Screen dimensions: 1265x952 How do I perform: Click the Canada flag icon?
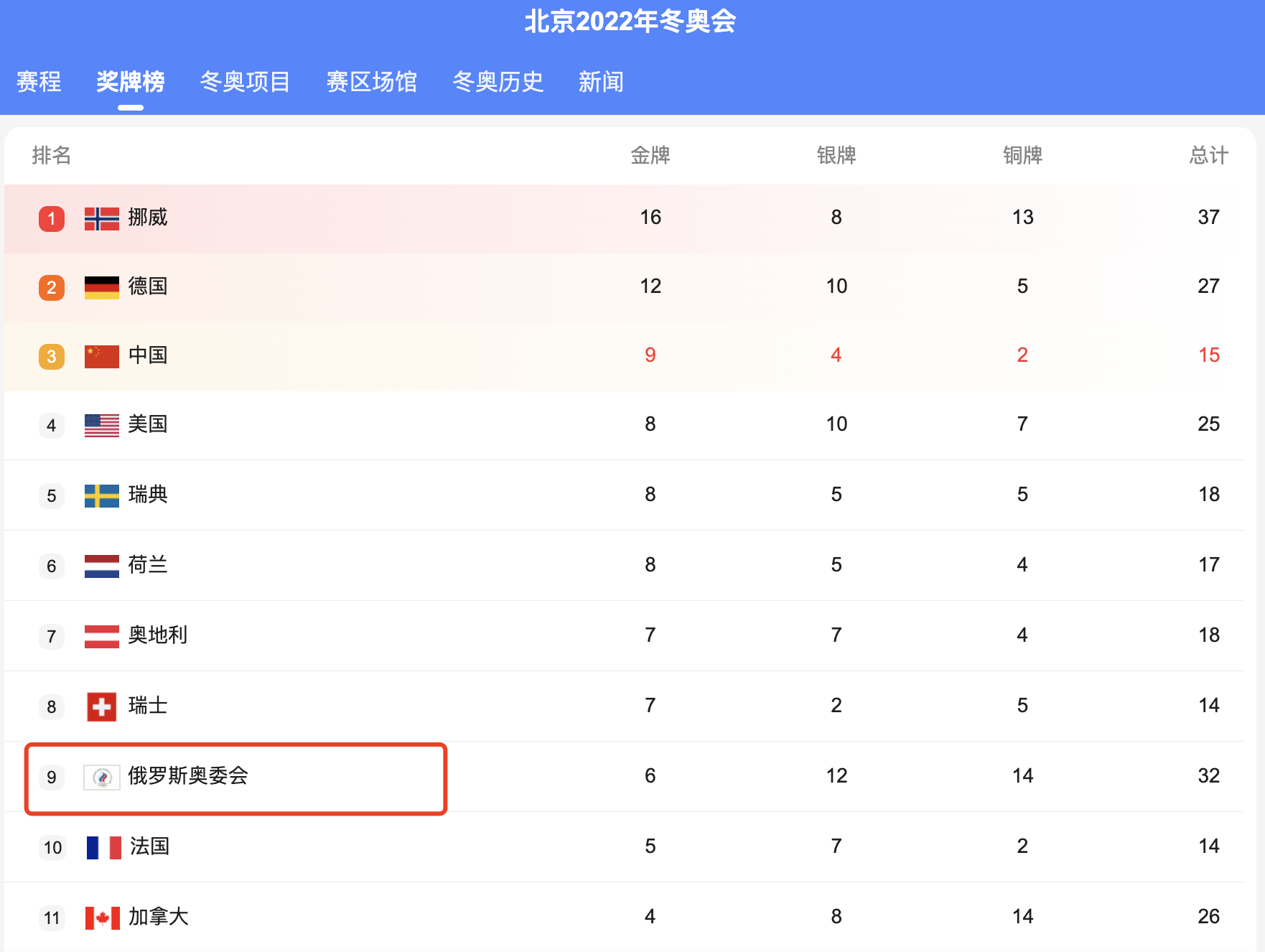coord(103,918)
